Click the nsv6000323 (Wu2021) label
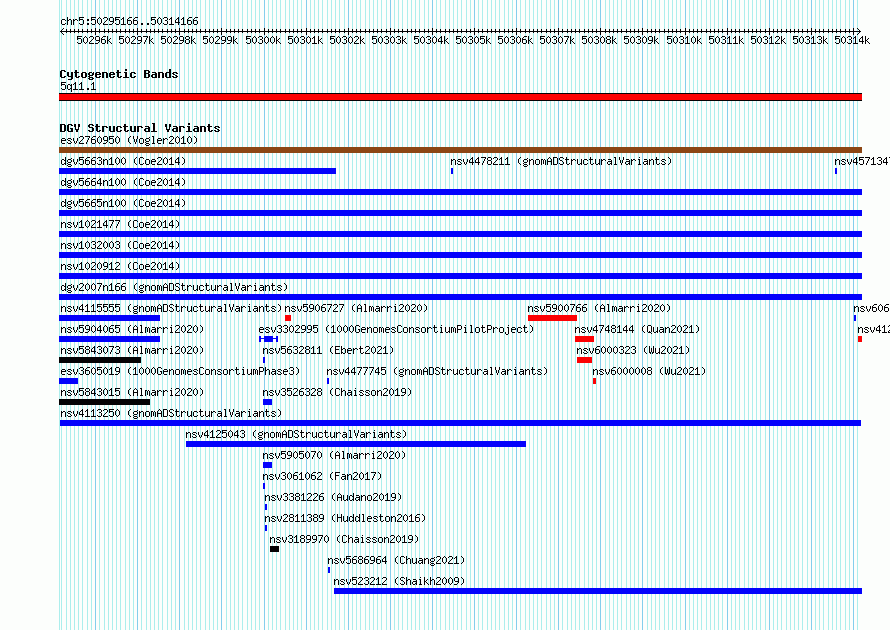Image resolution: width=890 pixels, height=630 pixels. click(x=633, y=350)
